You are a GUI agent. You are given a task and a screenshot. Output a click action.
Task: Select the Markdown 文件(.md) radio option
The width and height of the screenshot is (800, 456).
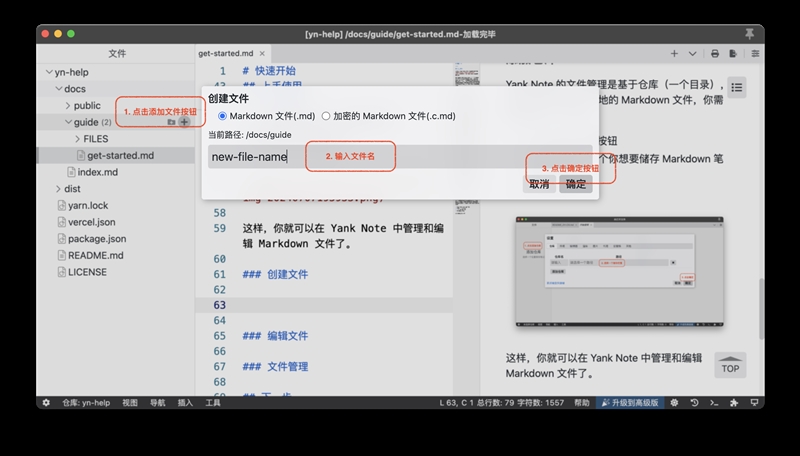point(222,116)
